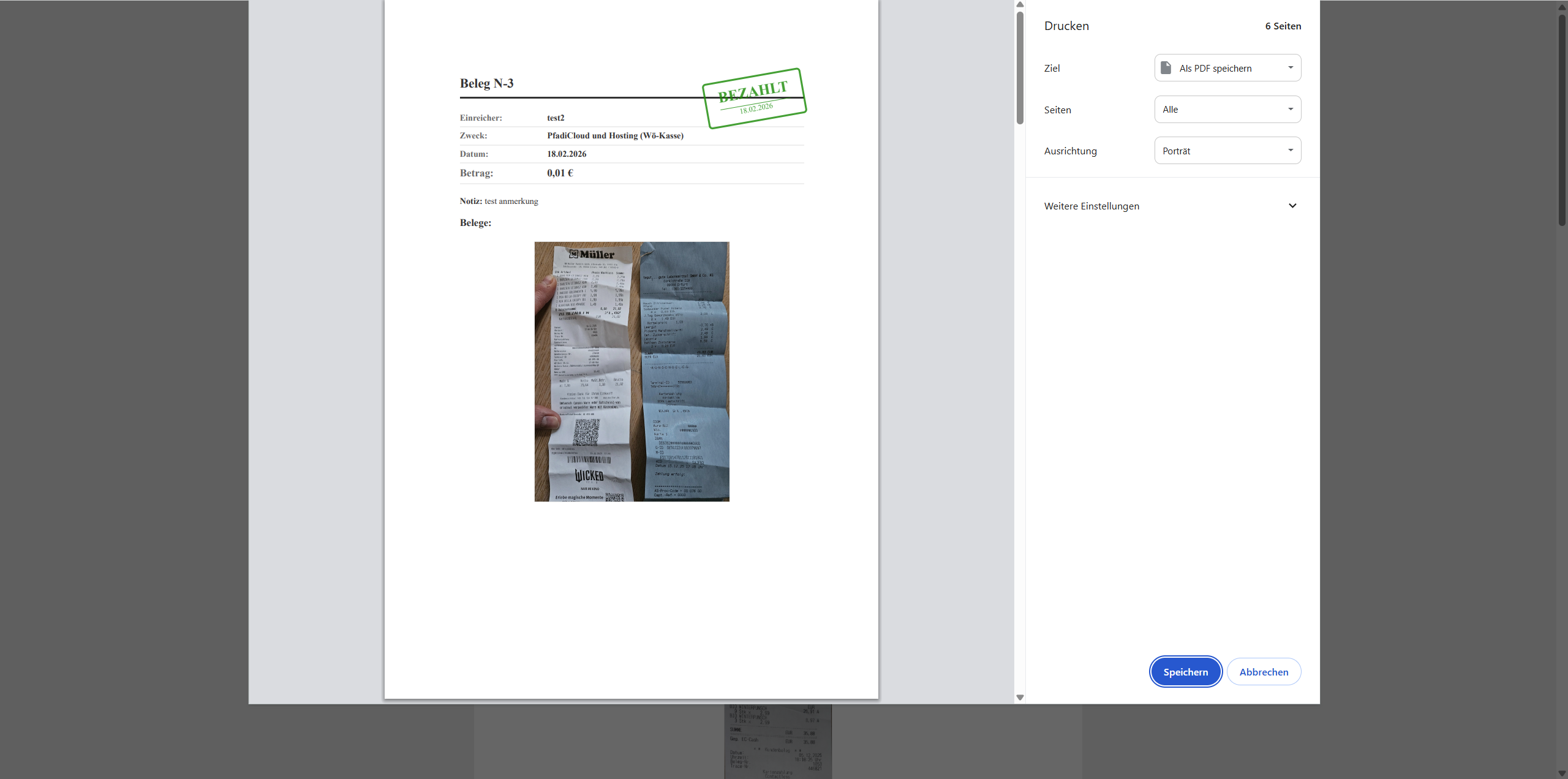Click the Speichern button

[1185, 671]
